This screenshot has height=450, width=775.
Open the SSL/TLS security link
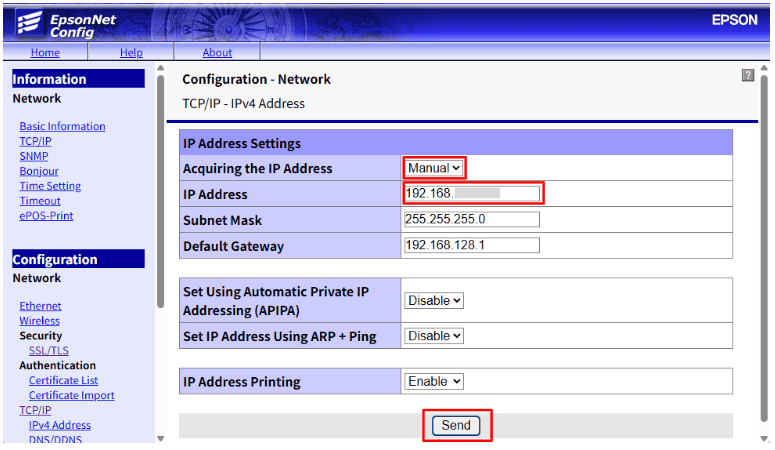click(48, 351)
